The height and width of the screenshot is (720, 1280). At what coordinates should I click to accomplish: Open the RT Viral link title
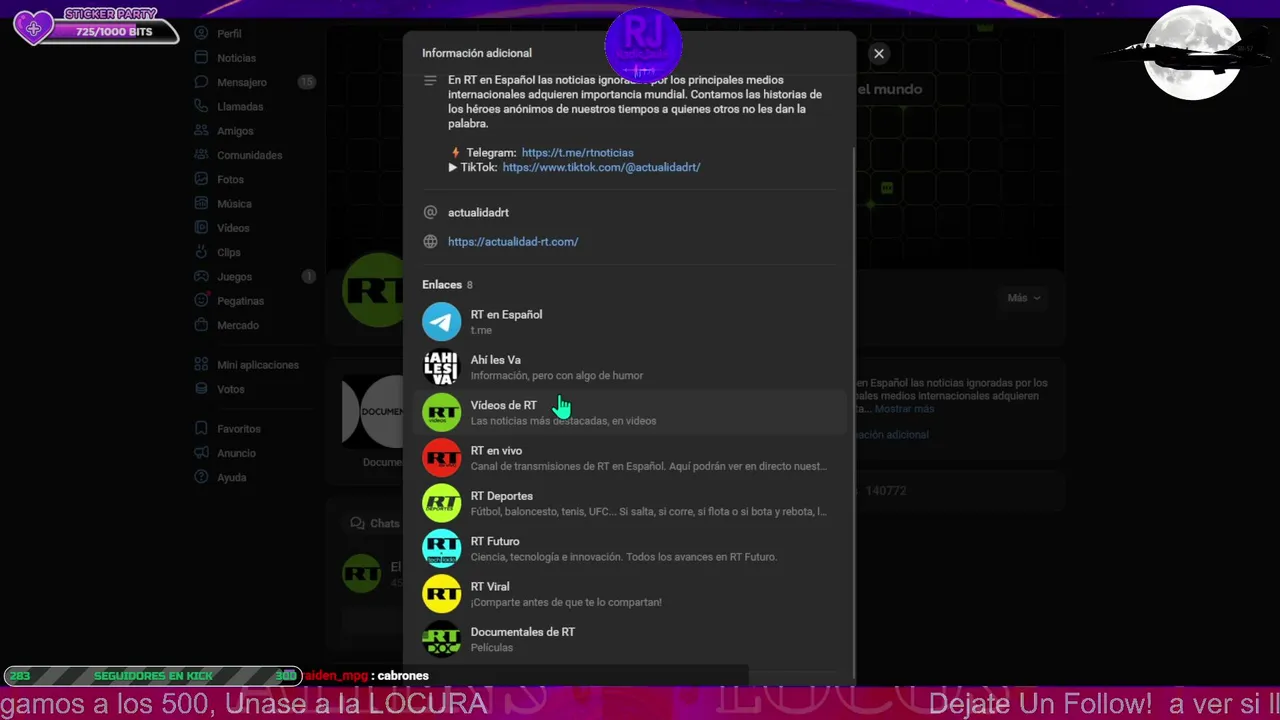tap(490, 587)
